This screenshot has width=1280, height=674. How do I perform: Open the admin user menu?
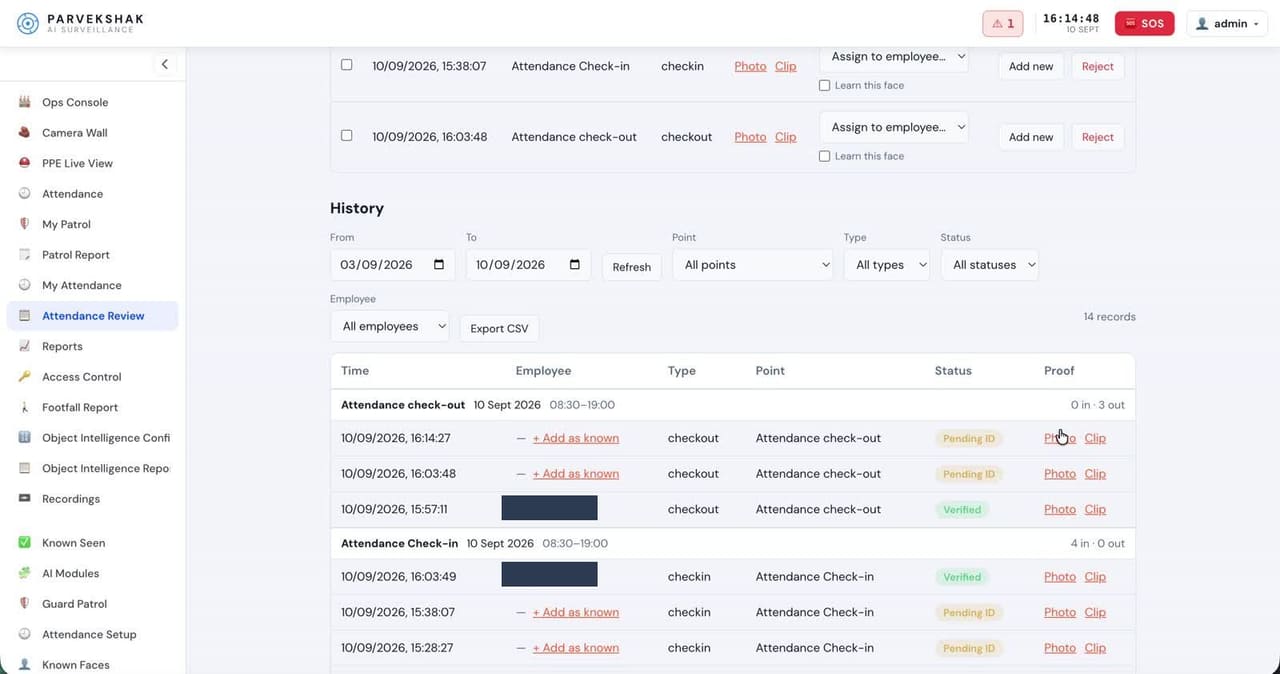click(1227, 23)
